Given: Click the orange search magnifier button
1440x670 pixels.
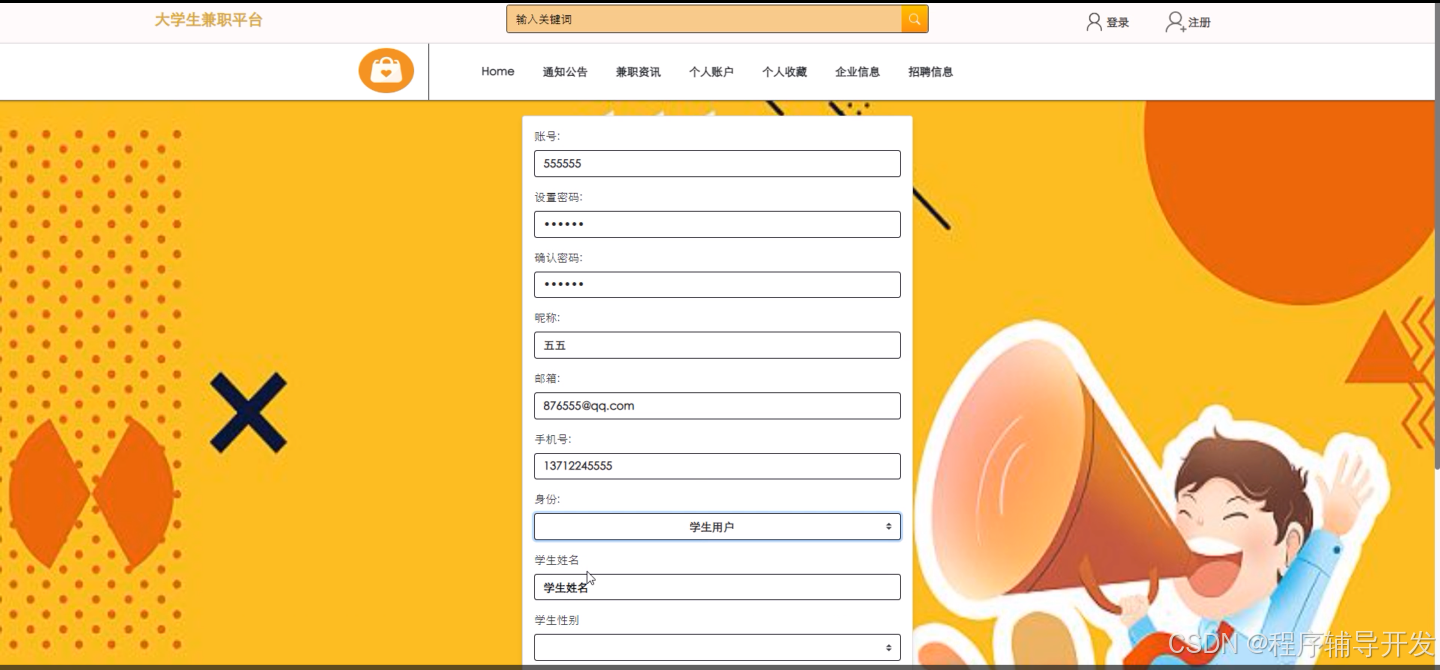Looking at the screenshot, I should (x=914, y=19).
